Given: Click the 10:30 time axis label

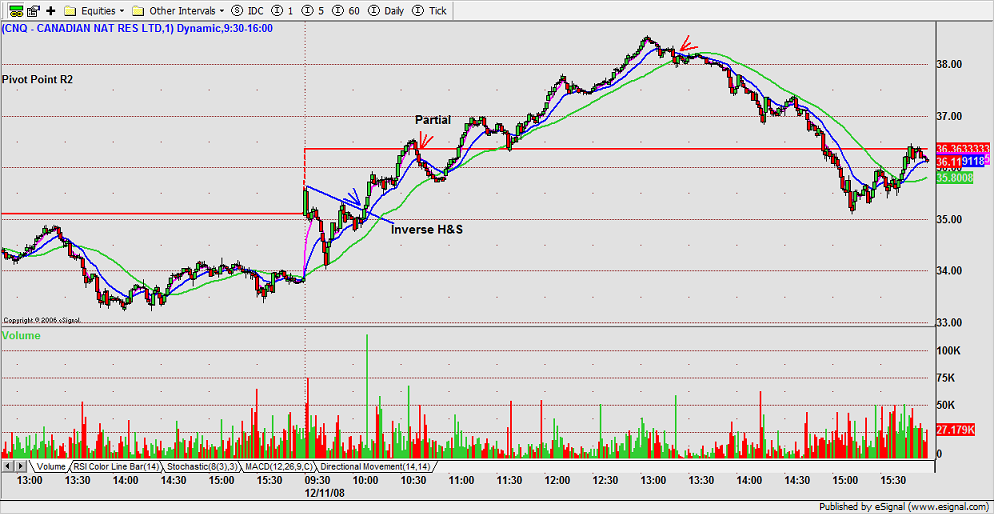Looking at the screenshot, I should tap(413, 480).
